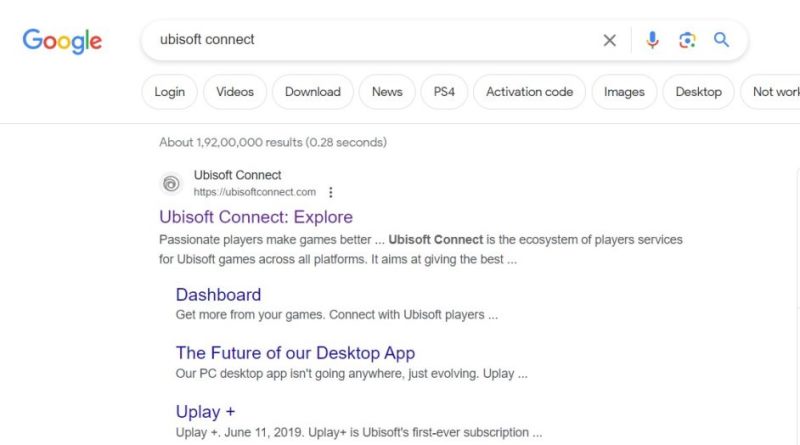The width and height of the screenshot is (800, 445).
Task: Open 'The Future of our Desktop App' link
Action: (295, 353)
